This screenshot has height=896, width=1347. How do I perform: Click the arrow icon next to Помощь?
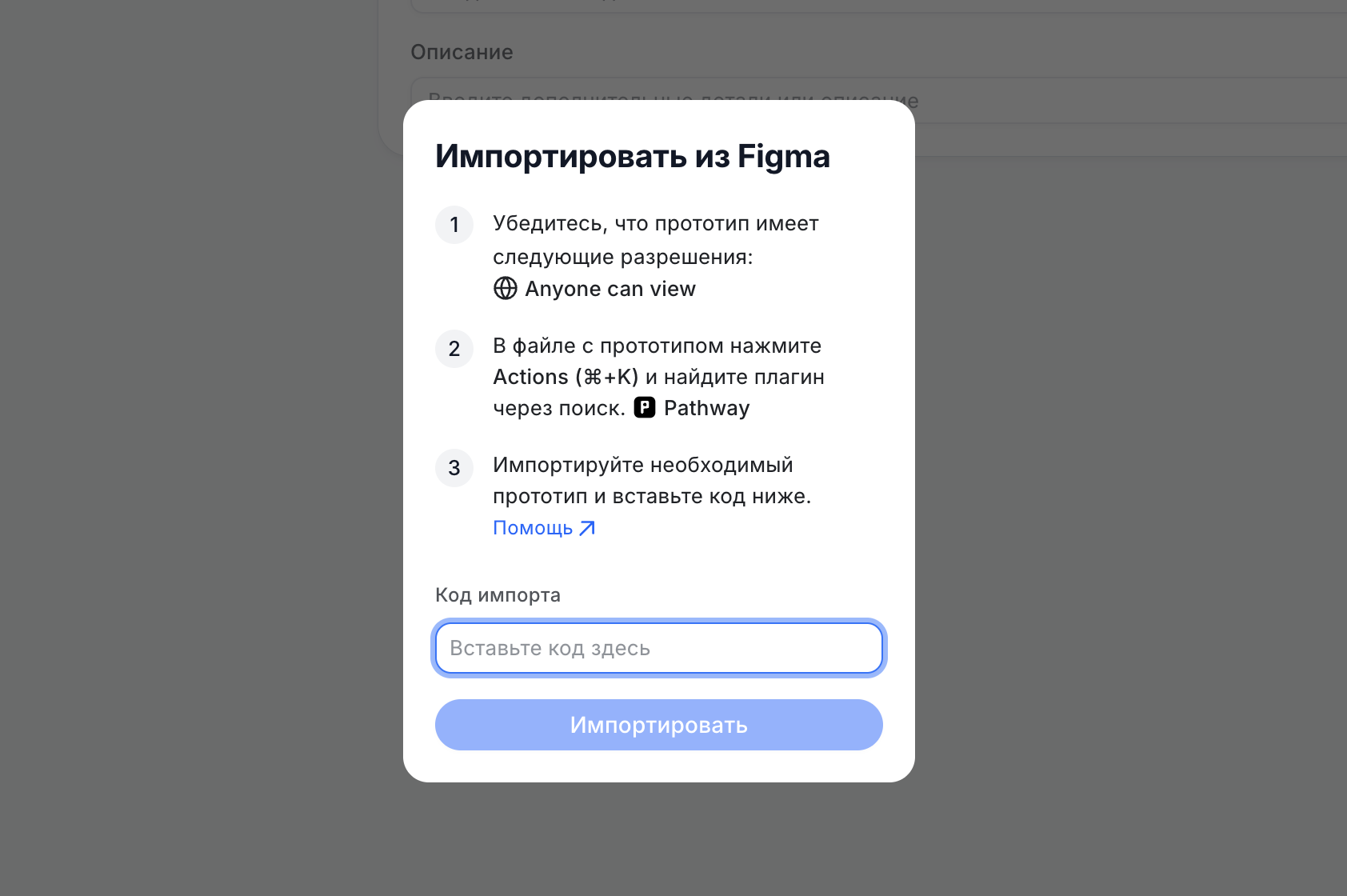[587, 528]
